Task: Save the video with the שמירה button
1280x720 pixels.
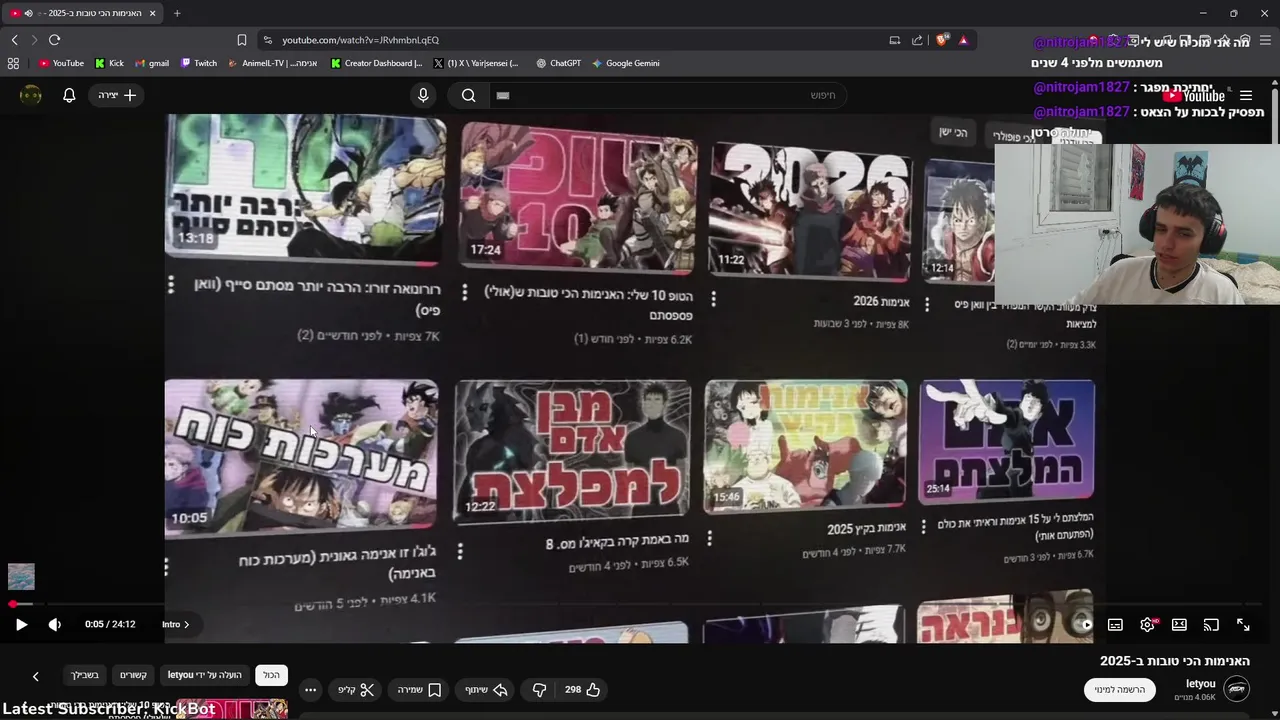Action: click(x=419, y=689)
